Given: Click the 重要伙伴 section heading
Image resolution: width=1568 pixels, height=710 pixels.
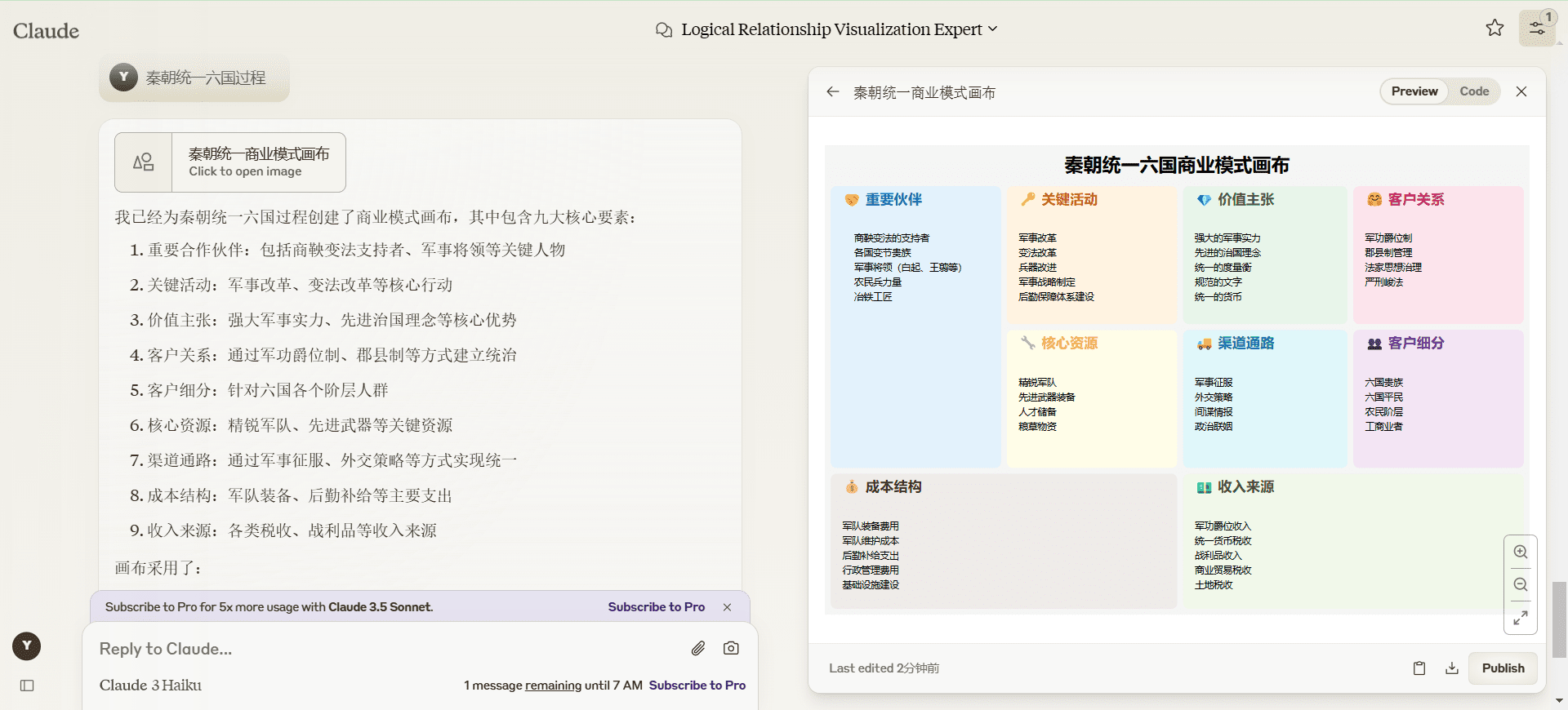Looking at the screenshot, I should (x=893, y=199).
